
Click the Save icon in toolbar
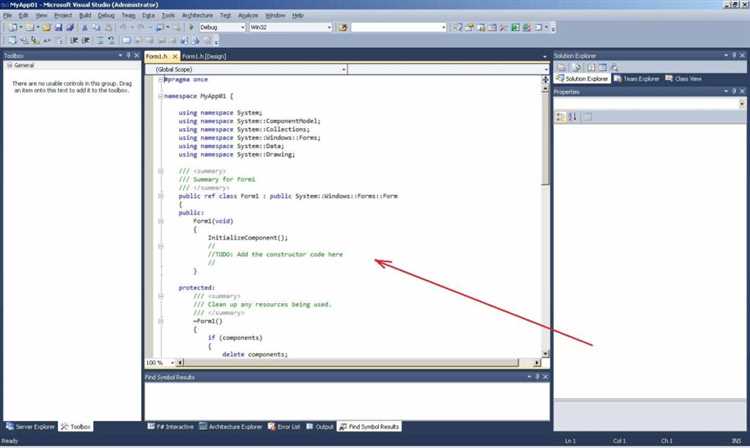click(x=58, y=27)
